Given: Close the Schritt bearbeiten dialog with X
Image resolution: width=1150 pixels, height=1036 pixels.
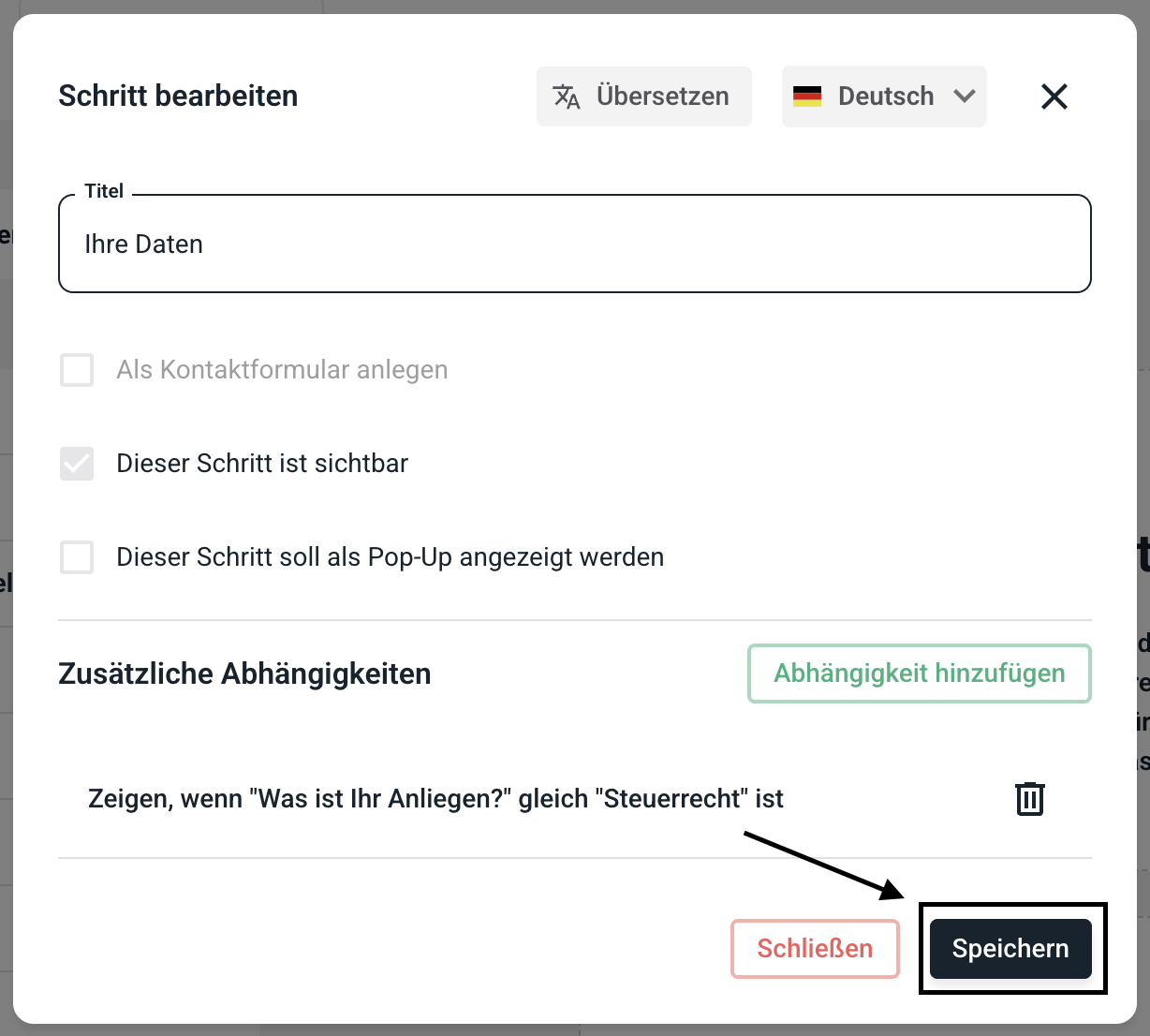Looking at the screenshot, I should click(x=1054, y=96).
